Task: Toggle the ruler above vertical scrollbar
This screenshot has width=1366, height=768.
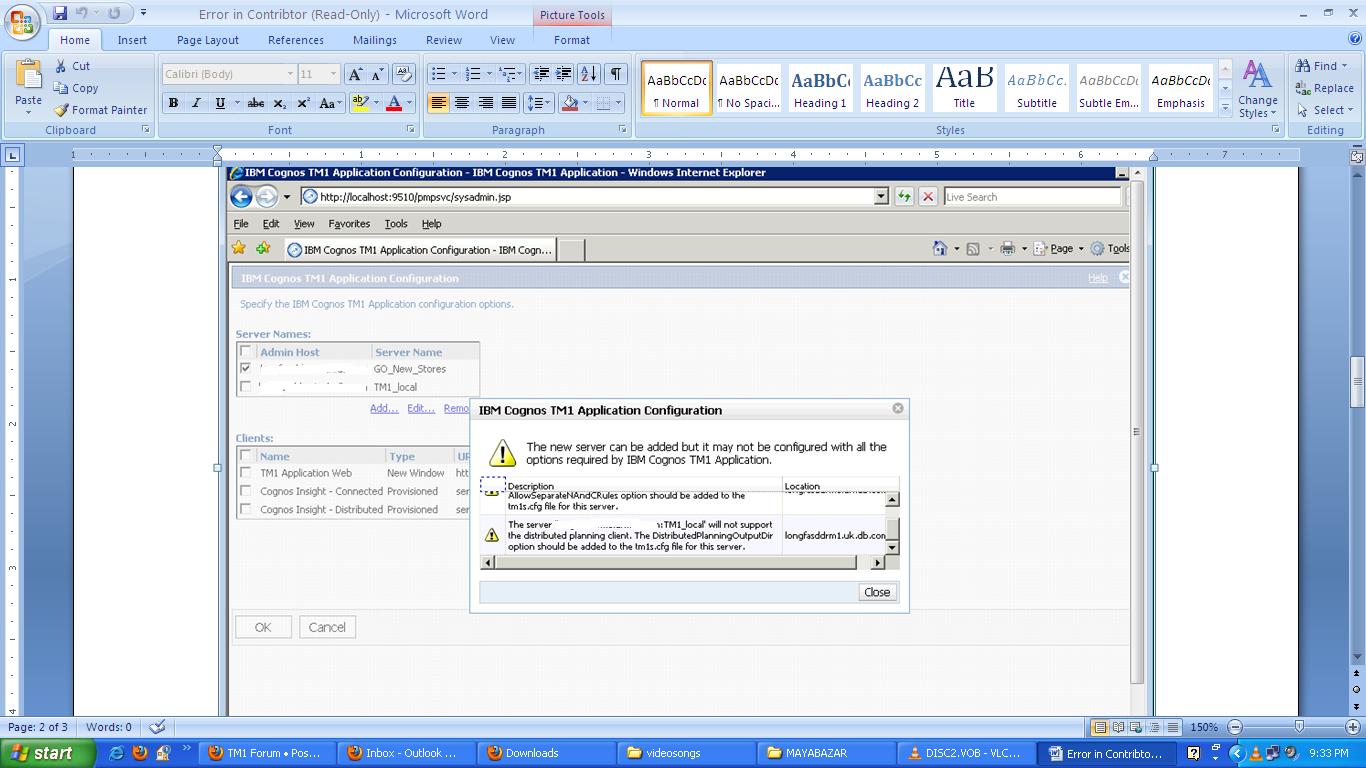Action: point(1357,156)
